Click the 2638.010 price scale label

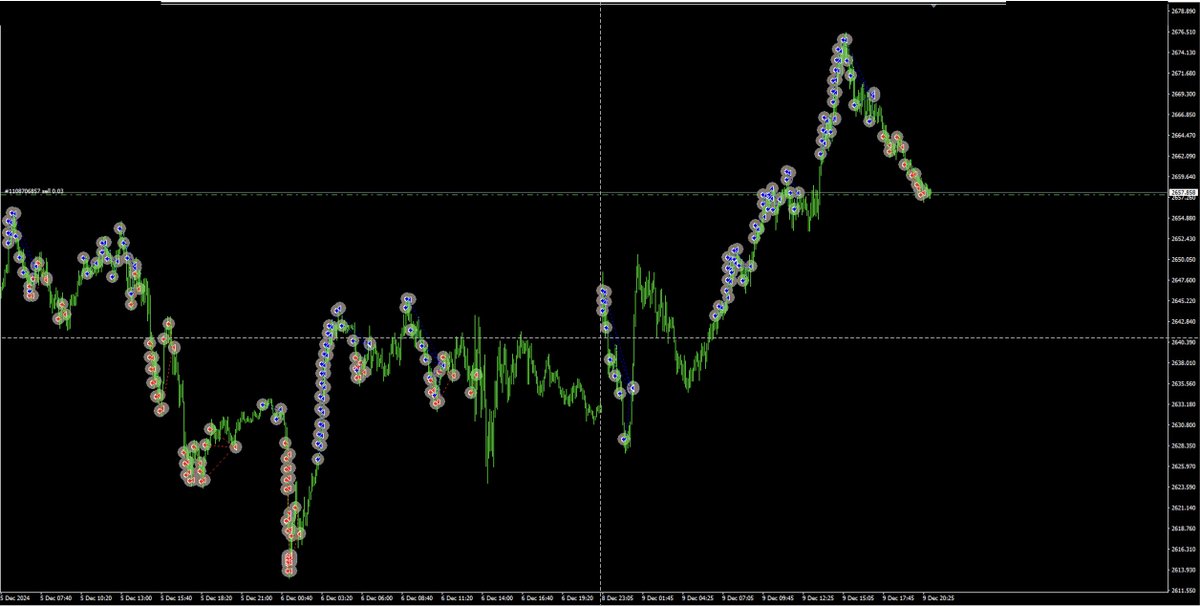[1183, 363]
